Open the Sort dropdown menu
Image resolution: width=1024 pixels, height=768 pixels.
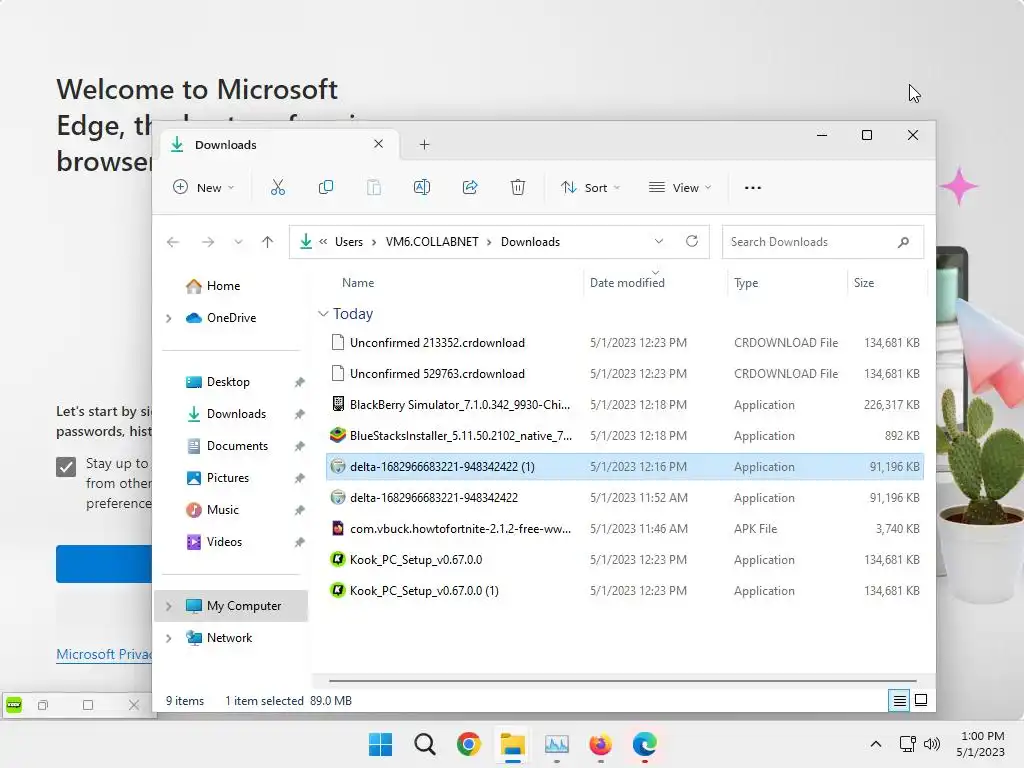[590, 187]
